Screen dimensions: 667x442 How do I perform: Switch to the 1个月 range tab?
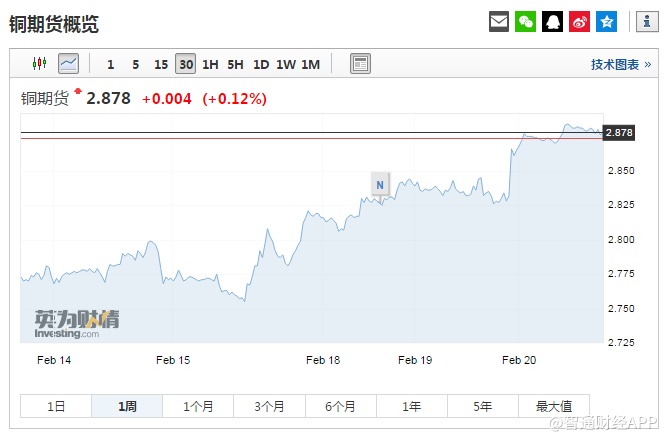198,406
